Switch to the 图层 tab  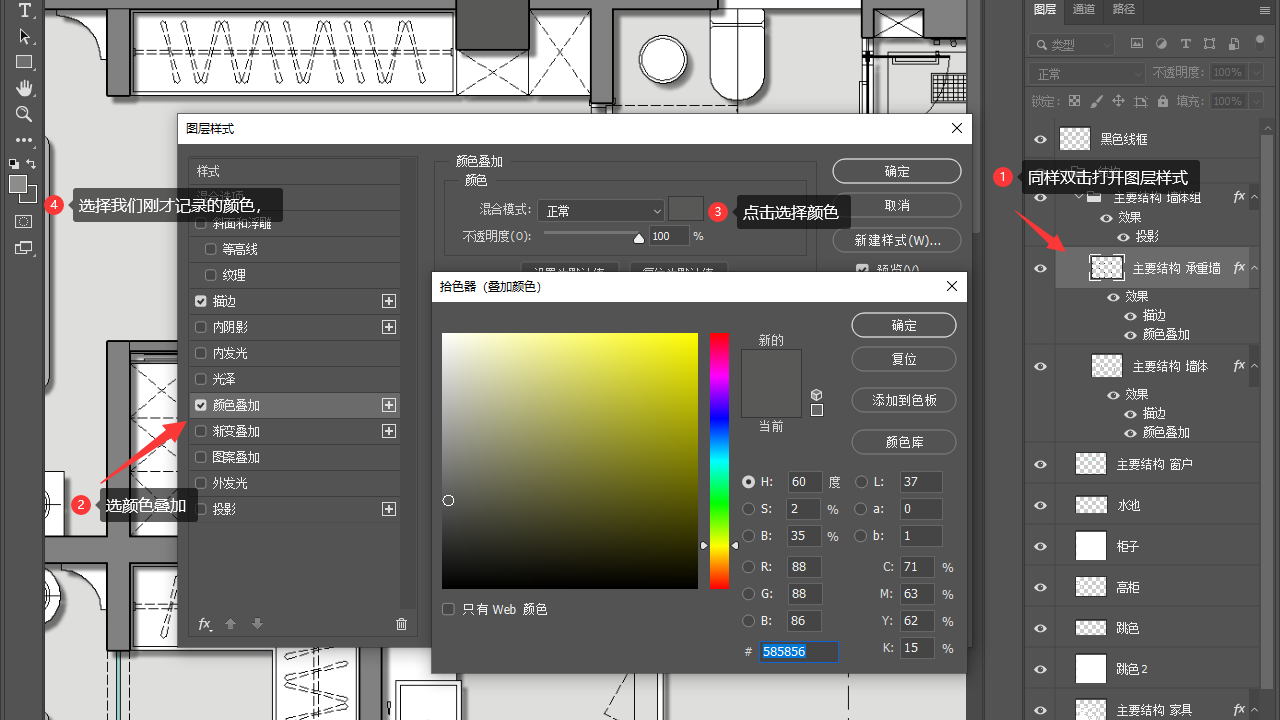point(1045,9)
